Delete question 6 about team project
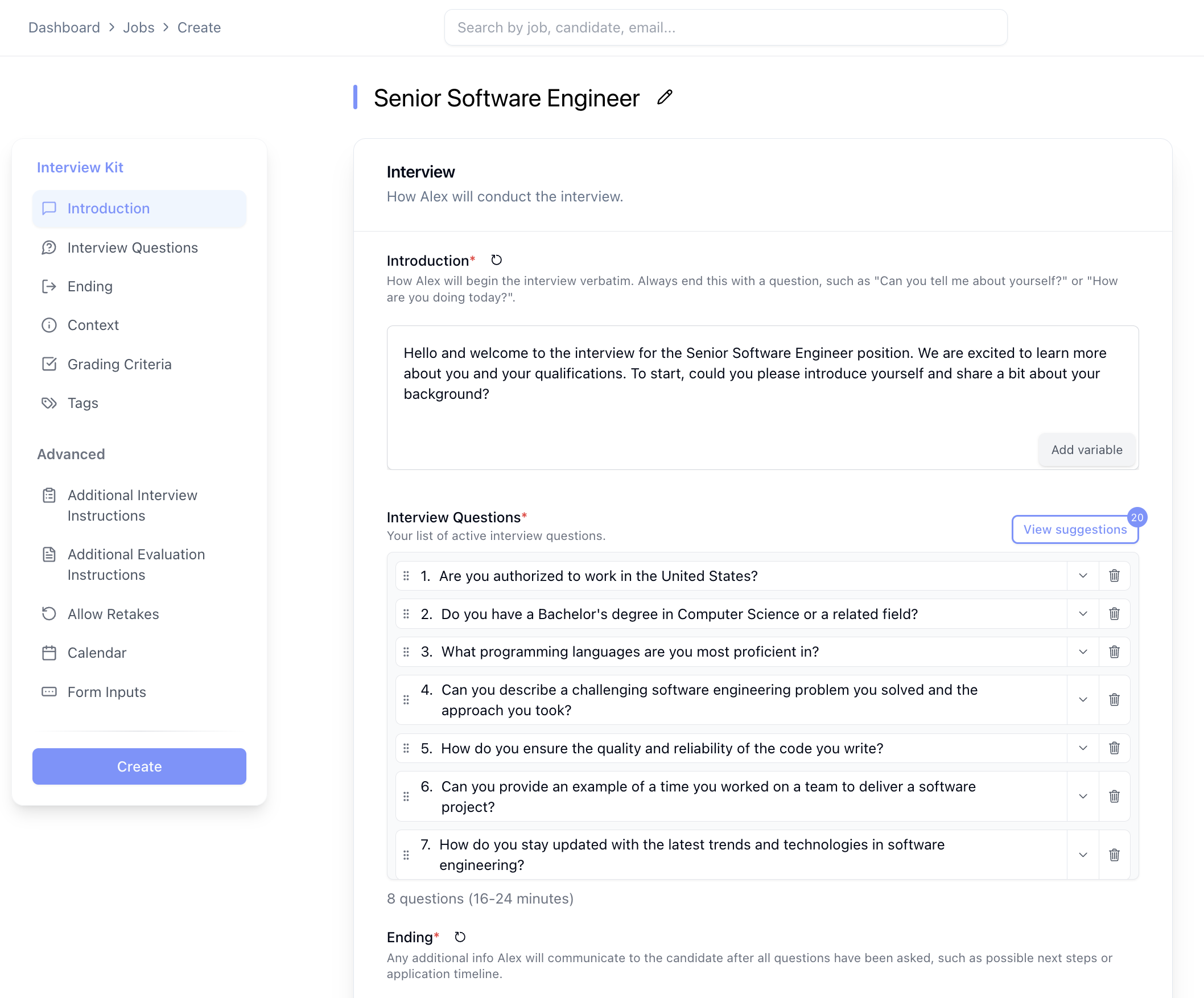The width and height of the screenshot is (1204, 998). coord(1114,796)
